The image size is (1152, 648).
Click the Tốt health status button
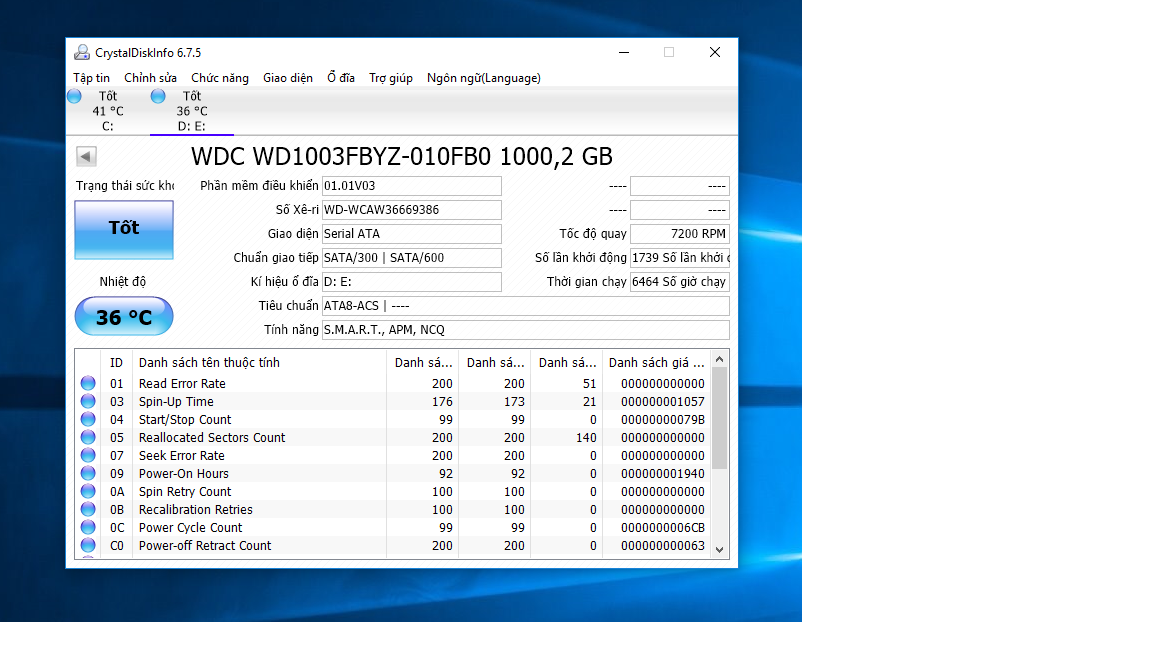pyautogui.click(x=124, y=229)
